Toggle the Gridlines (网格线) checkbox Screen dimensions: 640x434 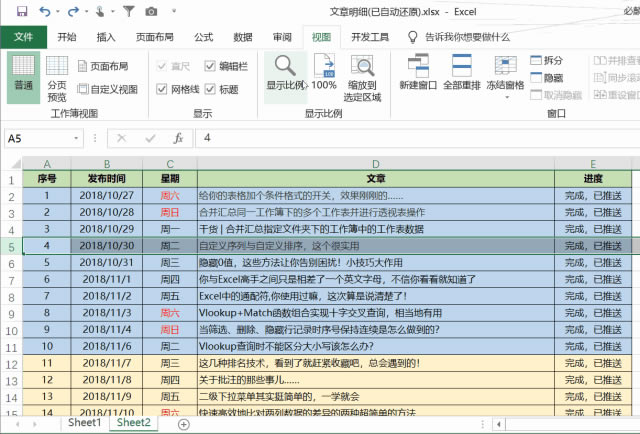click(163, 89)
